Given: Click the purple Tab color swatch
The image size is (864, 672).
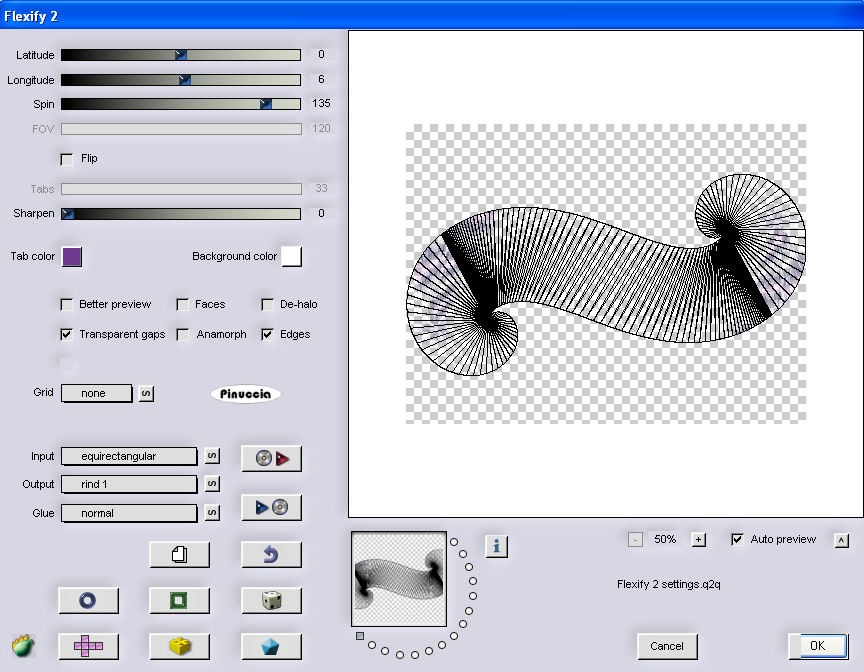Looking at the screenshot, I should click(72, 257).
